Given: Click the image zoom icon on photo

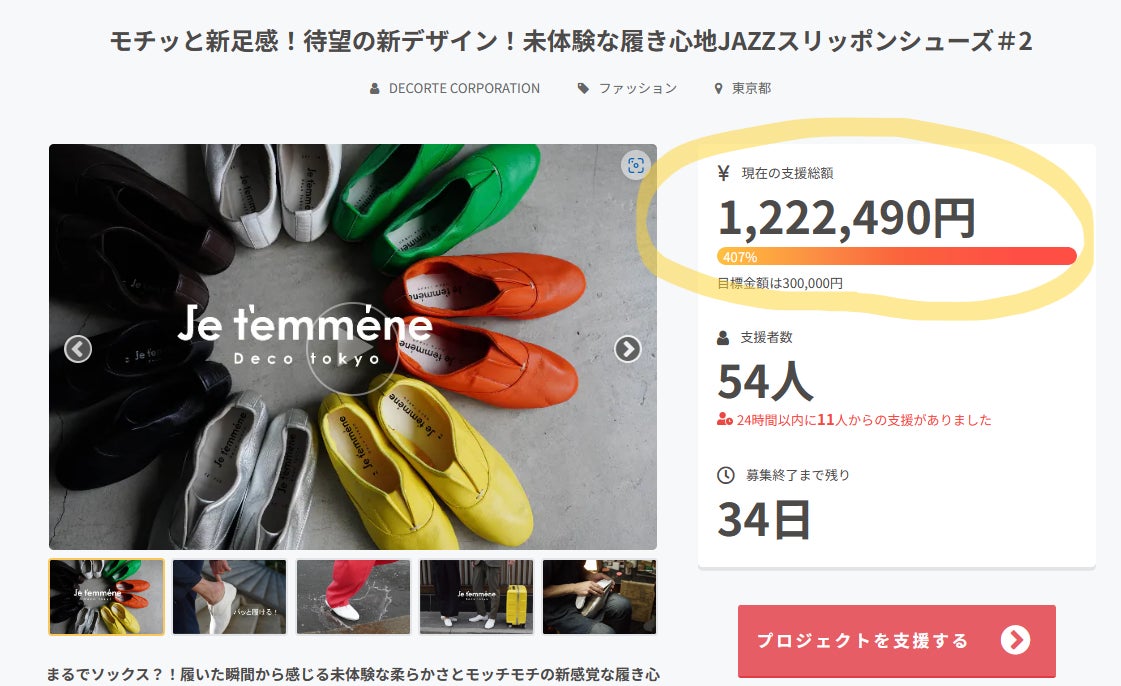Looking at the screenshot, I should [x=635, y=165].
